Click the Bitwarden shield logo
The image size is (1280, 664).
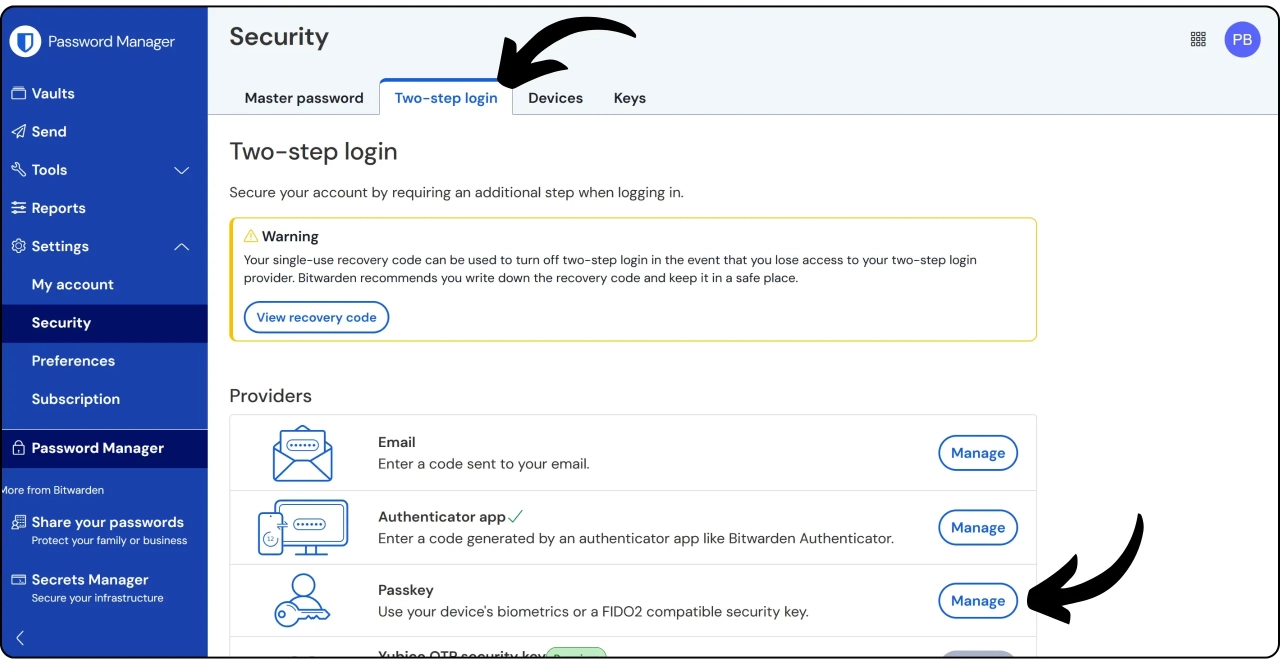coord(25,41)
